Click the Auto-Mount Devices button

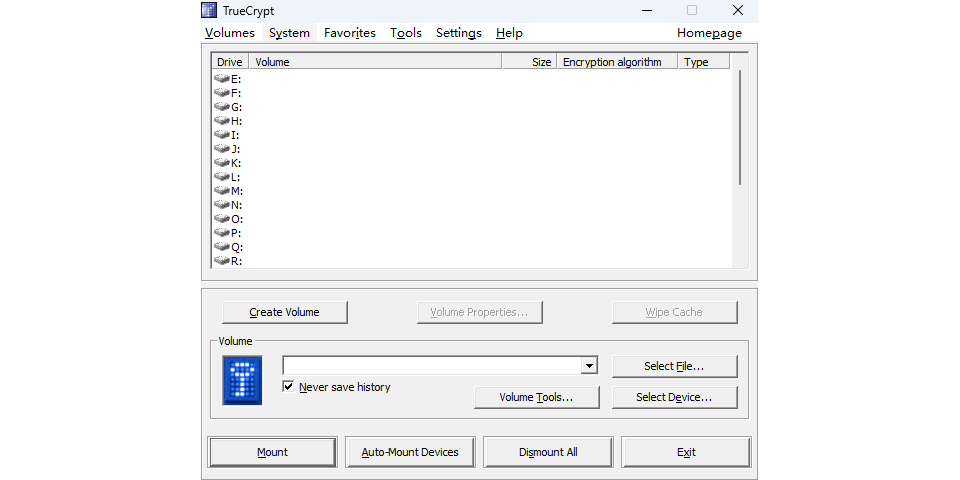click(410, 452)
